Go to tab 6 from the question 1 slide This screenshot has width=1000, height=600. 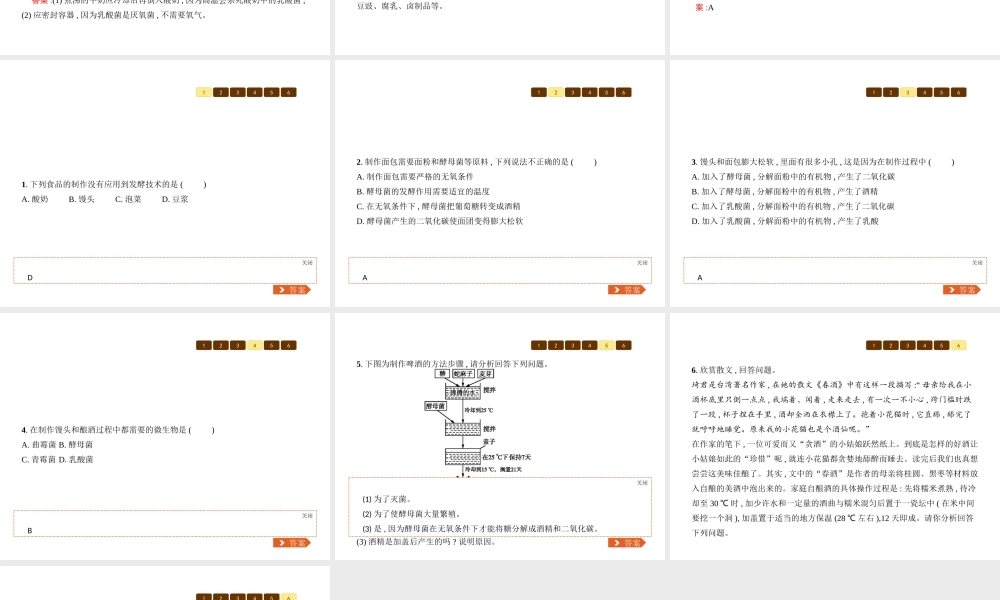(288, 92)
